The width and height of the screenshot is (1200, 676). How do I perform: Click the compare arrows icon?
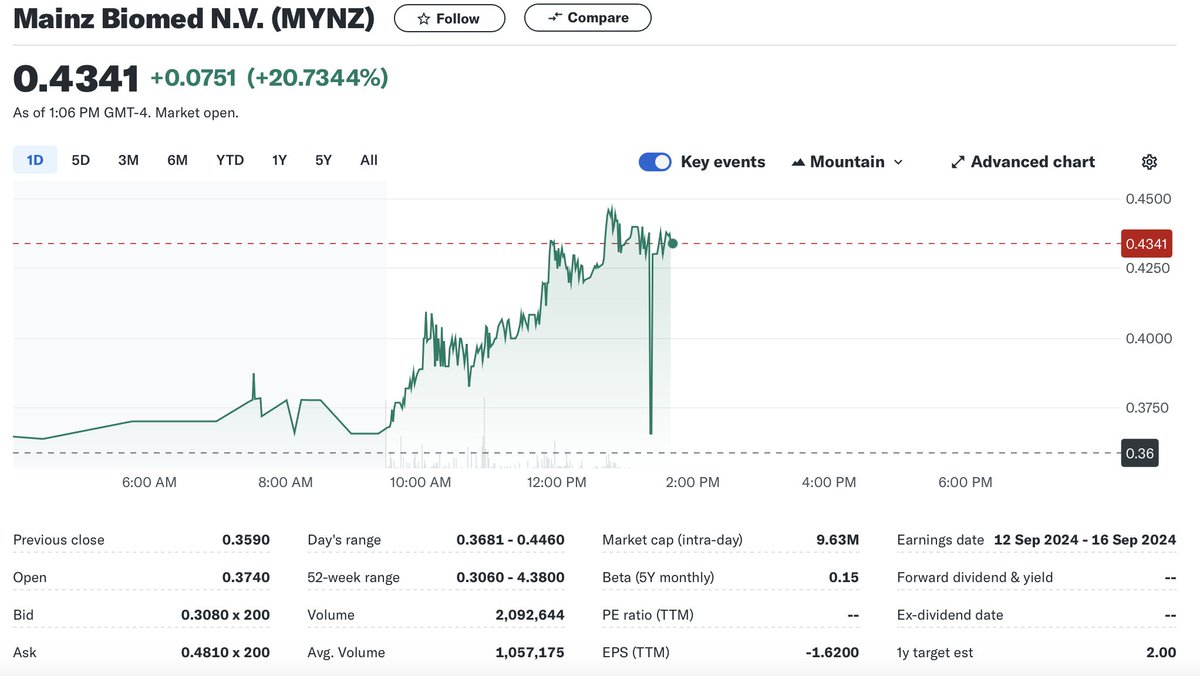coord(555,18)
